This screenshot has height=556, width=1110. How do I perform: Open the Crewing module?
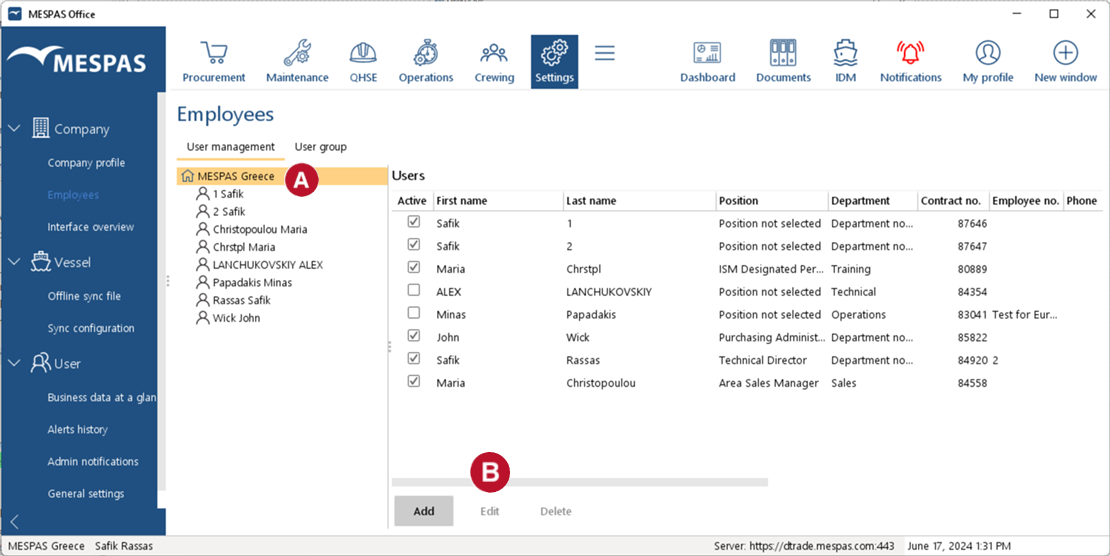coord(494,62)
